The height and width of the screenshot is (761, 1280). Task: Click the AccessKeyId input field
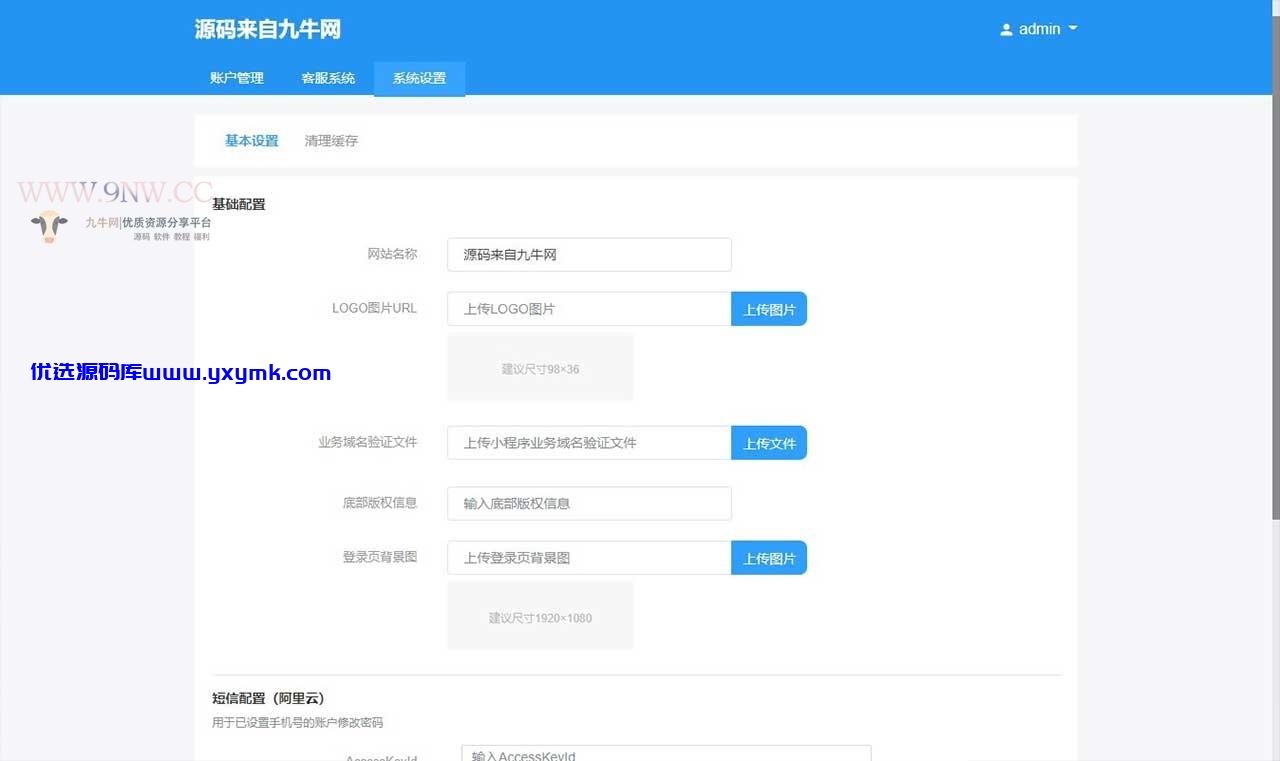point(666,753)
